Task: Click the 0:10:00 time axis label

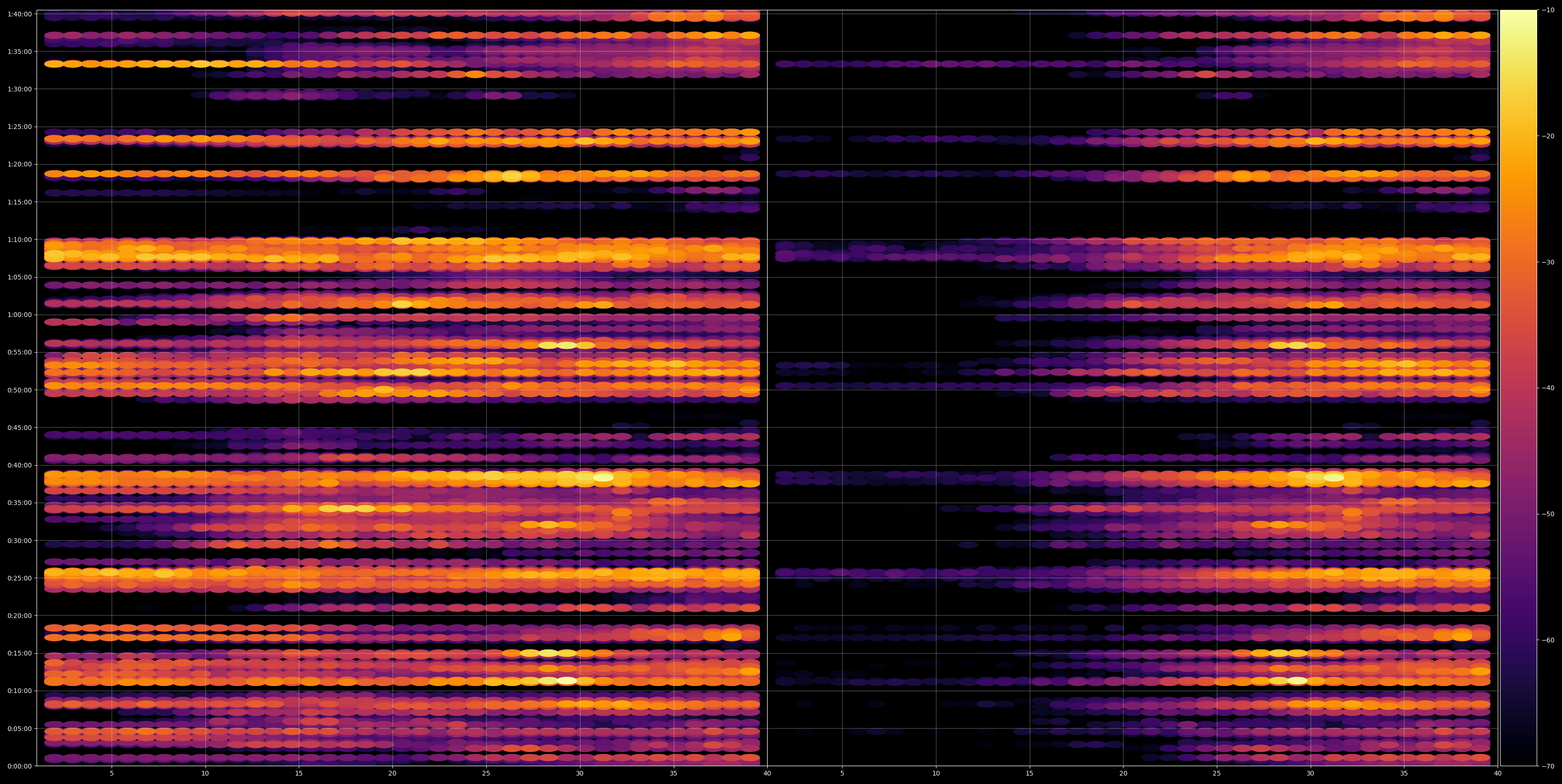Action: click(19, 691)
